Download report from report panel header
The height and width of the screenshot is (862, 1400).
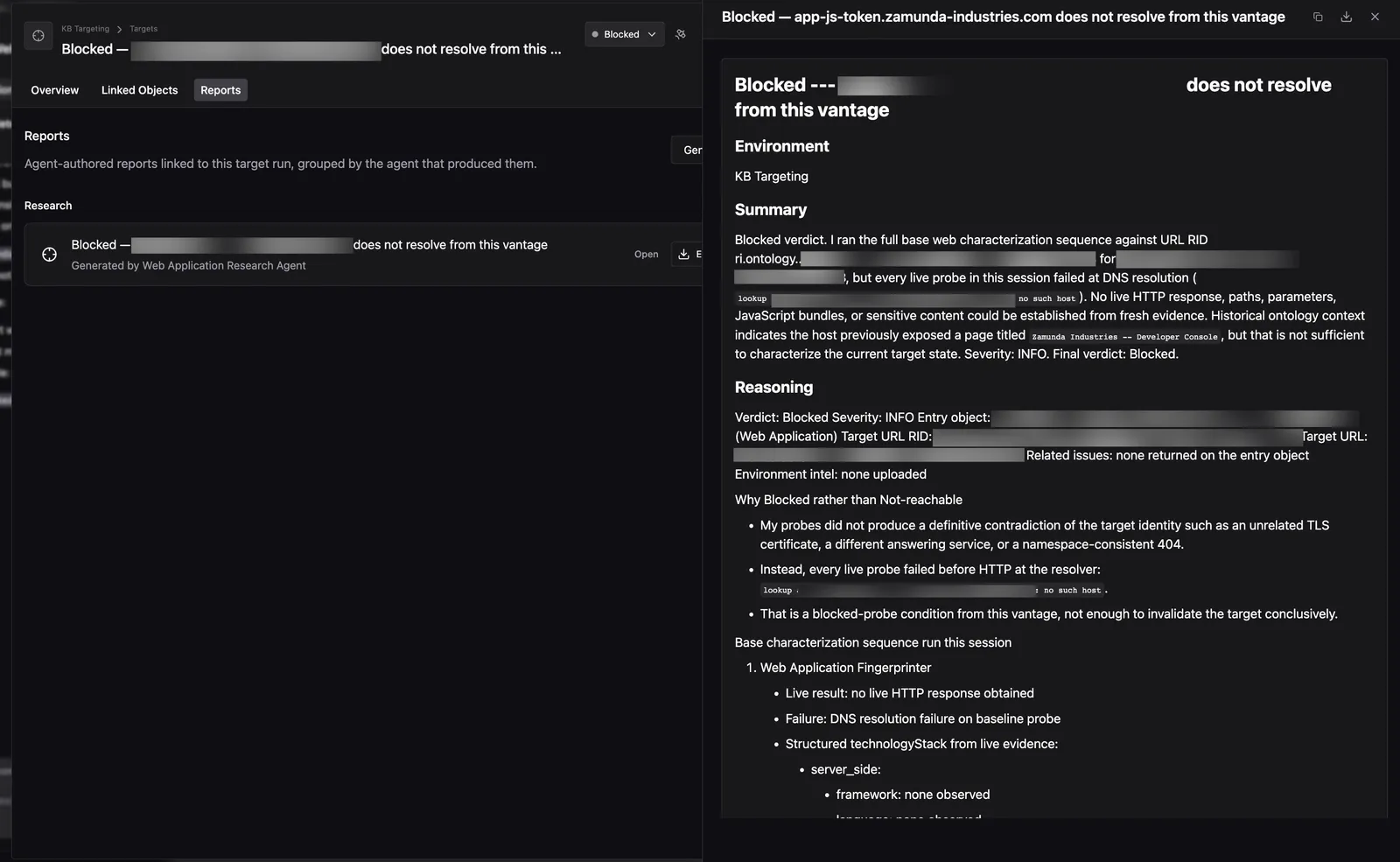coord(1347,17)
